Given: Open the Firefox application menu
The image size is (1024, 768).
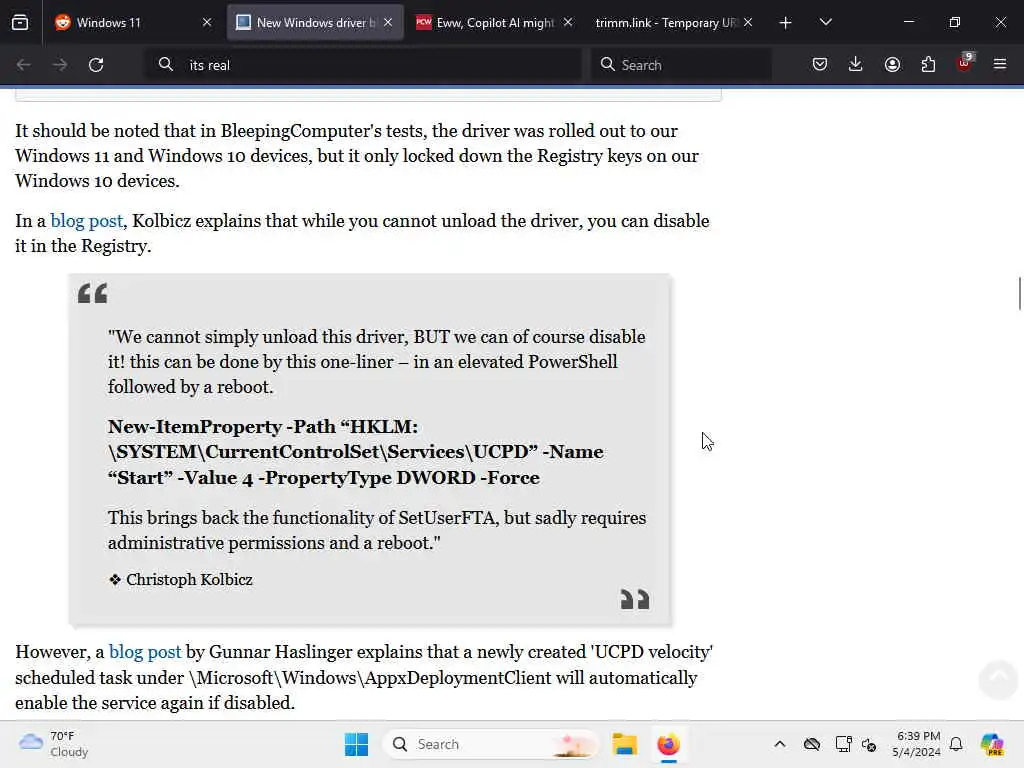Looking at the screenshot, I should point(1000,65).
